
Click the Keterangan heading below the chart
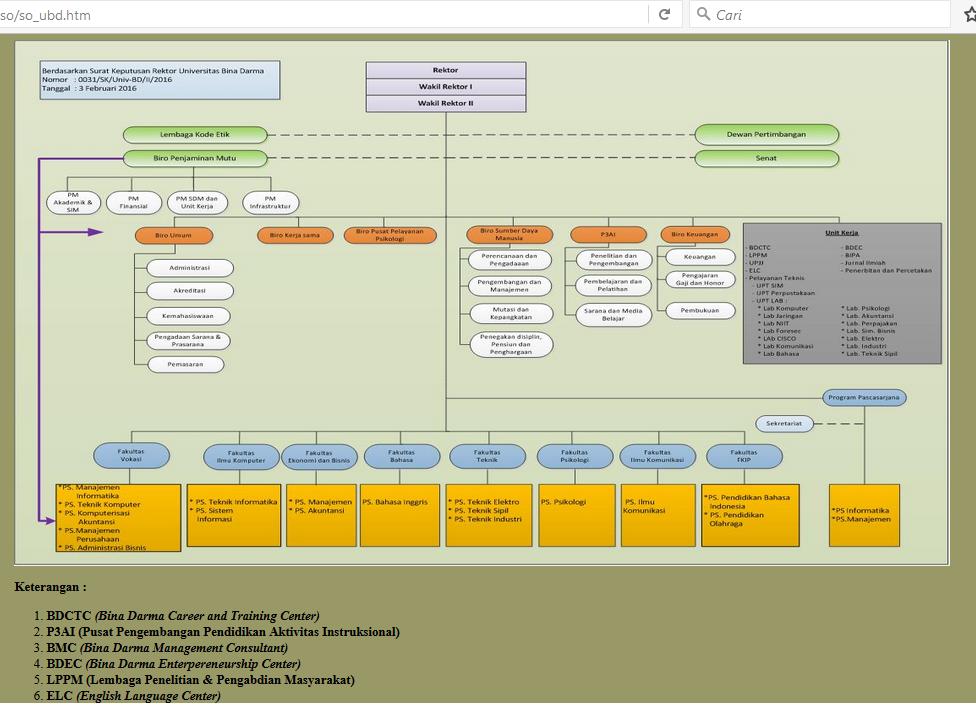click(50, 586)
